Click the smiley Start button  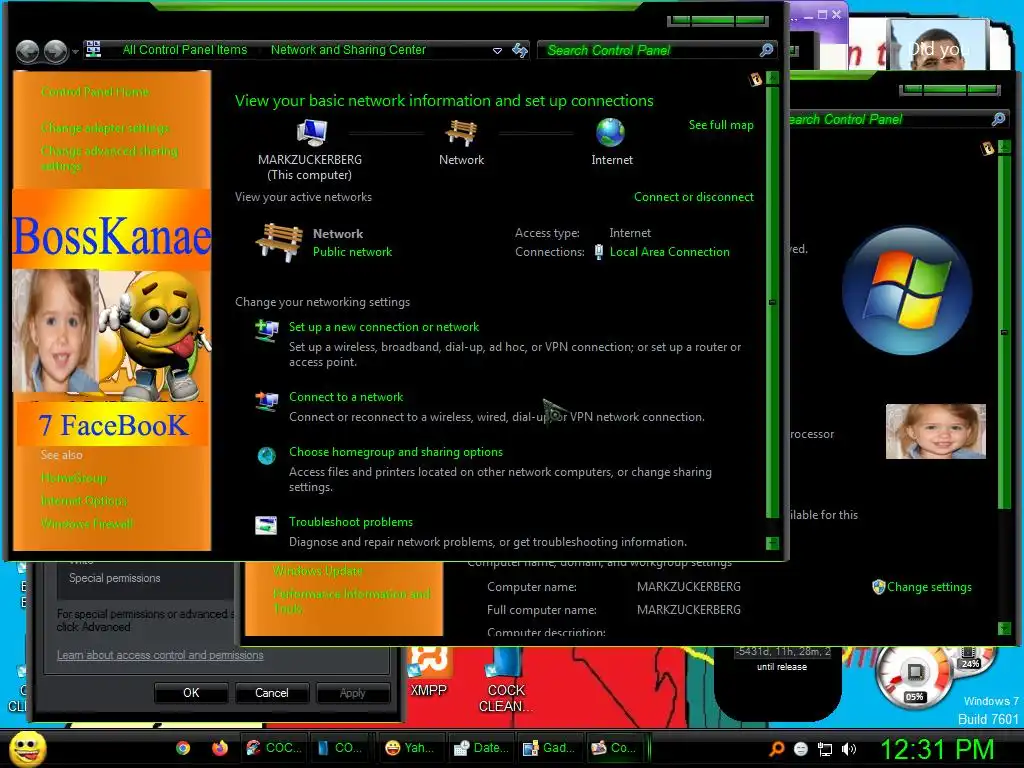tap(27, 748)
